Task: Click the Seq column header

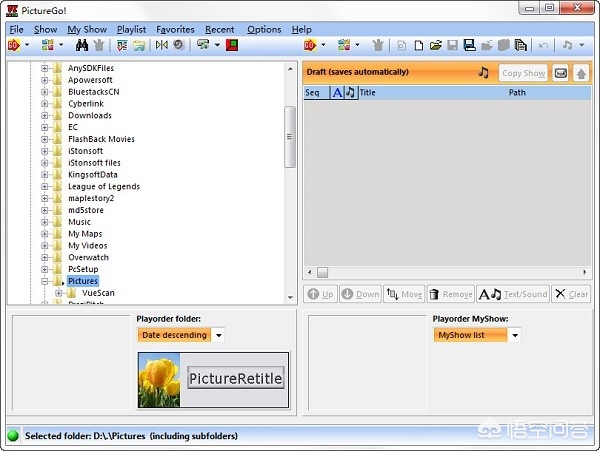Action: (x=316, y=93)
